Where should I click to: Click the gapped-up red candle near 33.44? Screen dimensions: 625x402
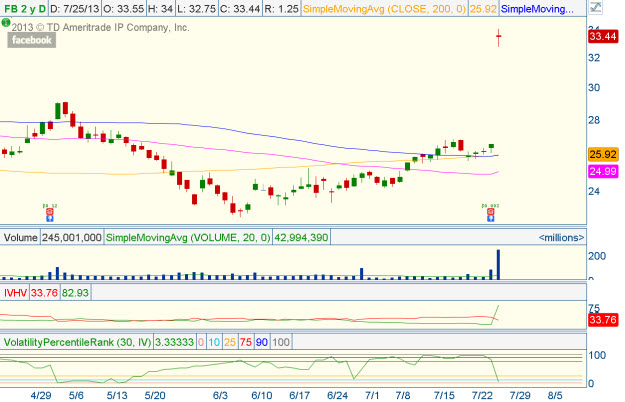(498, 38)
